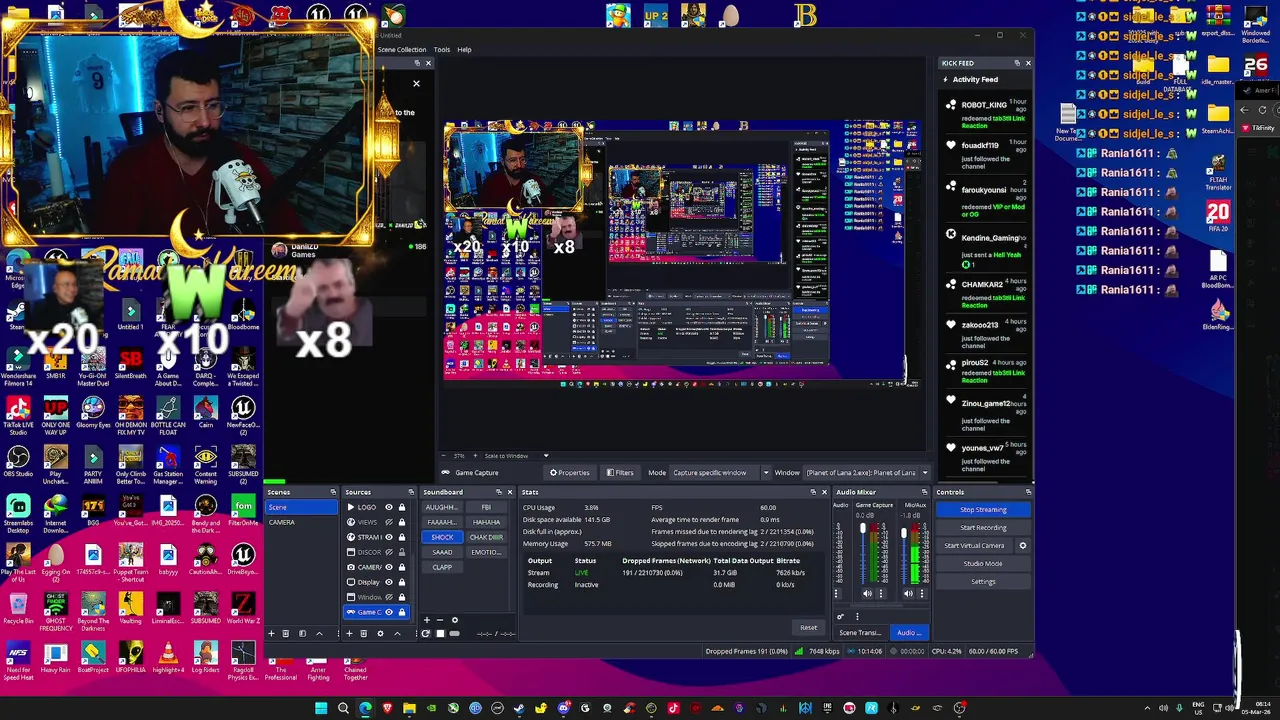Select the CAMERA scene
Image resolution: width=1280 pixels, height=720 pixels.
(x=301, y=522)
